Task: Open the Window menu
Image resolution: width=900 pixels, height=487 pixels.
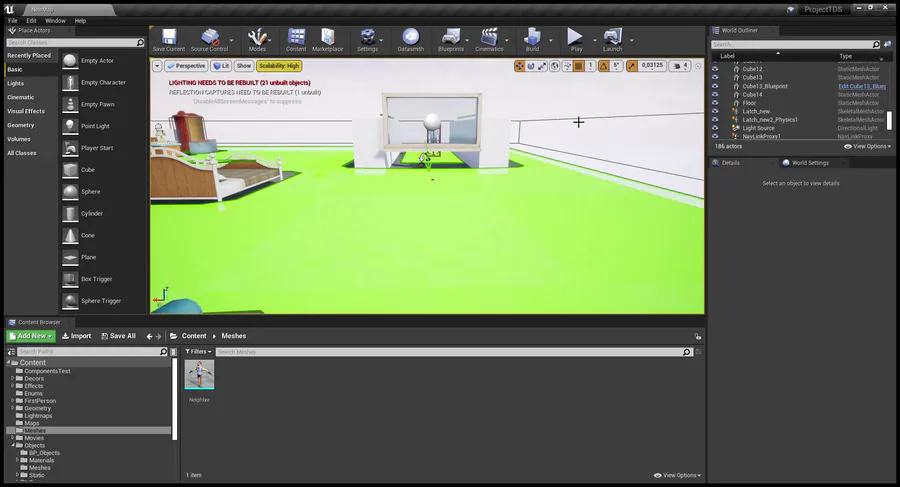Action: point(55,21)
